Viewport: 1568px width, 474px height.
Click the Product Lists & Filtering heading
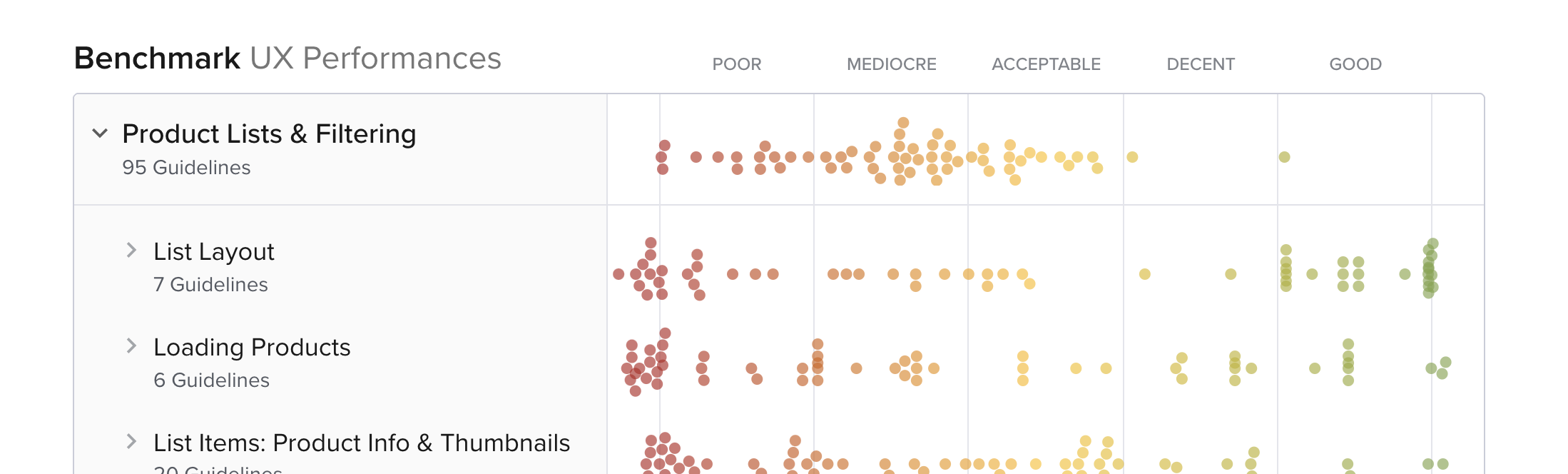[269, 134]
